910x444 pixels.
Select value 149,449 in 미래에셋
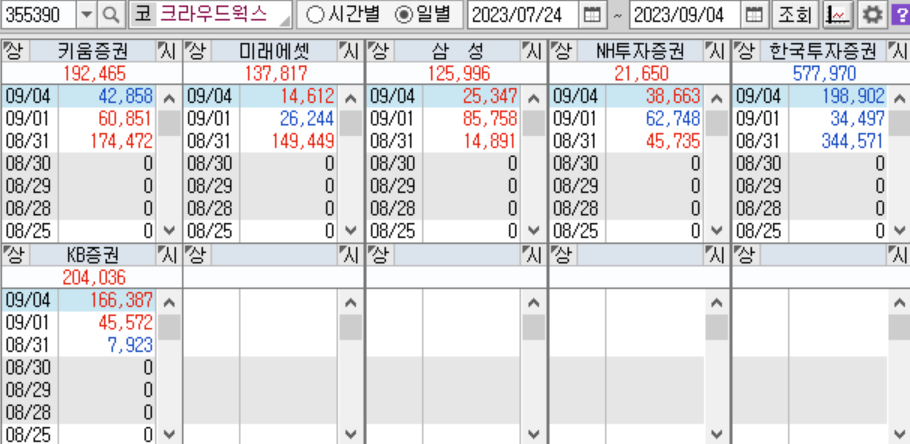coord(304,141)
